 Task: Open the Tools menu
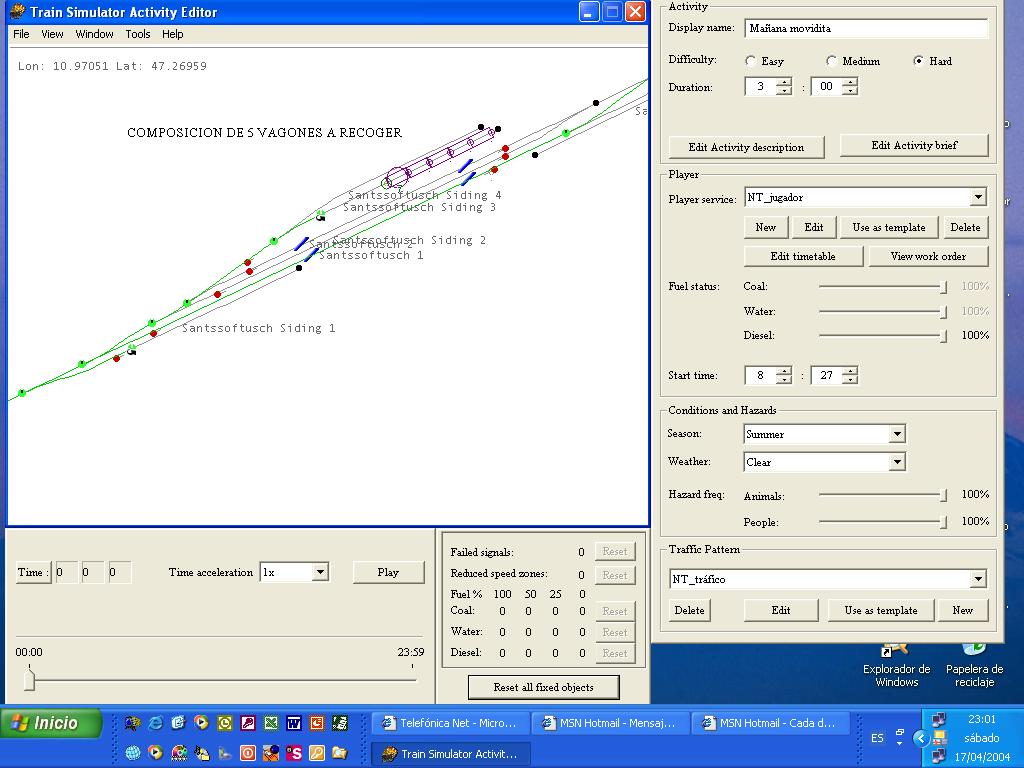tap(138, 34)
